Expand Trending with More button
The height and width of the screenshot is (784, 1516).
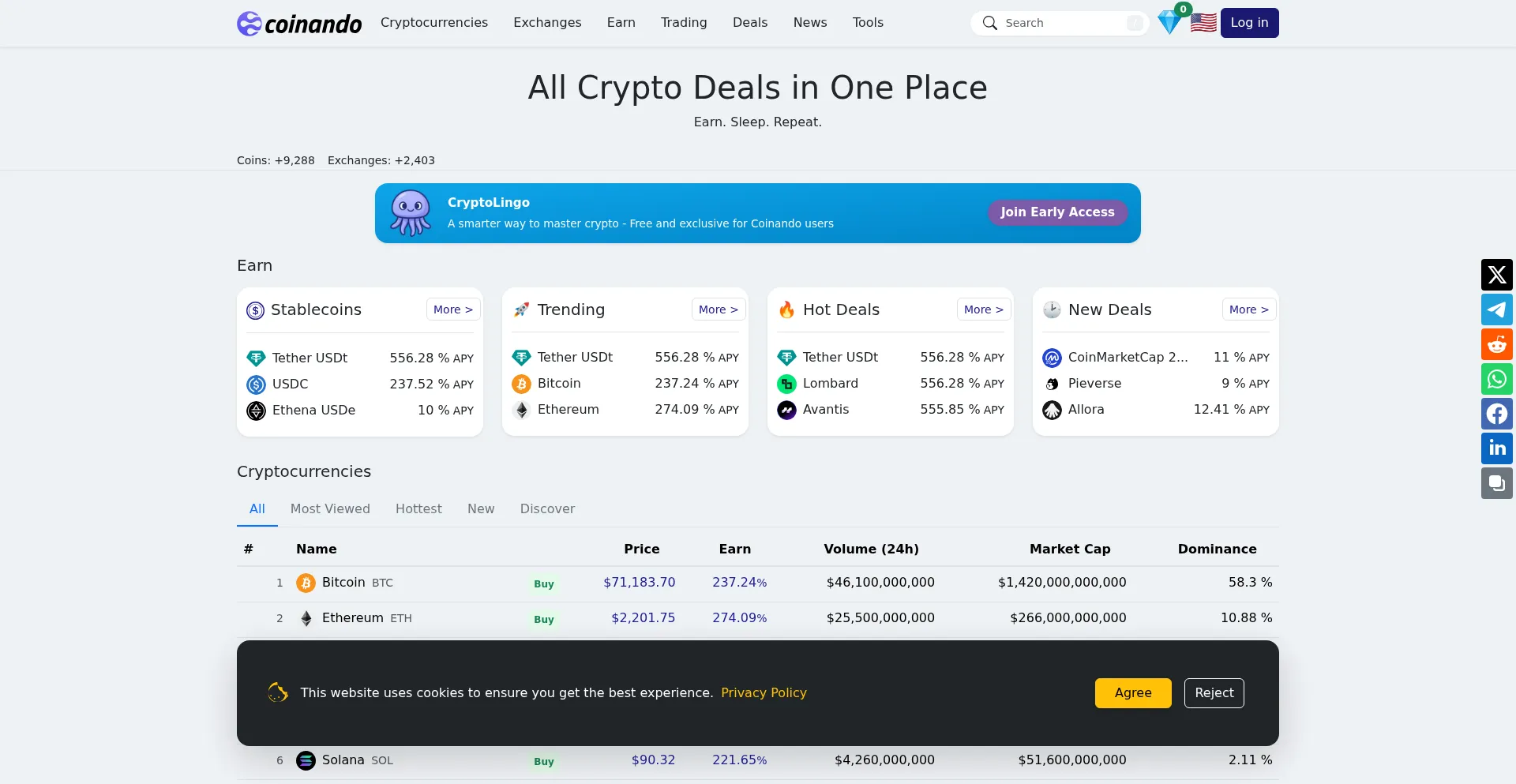[x=719, y=309]
